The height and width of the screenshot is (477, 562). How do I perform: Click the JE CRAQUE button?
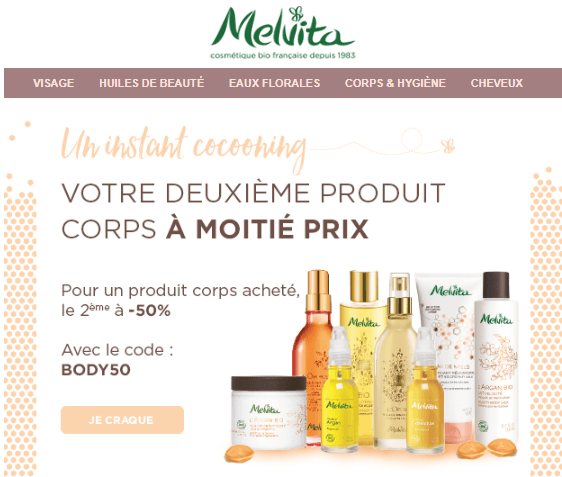tap(122, 420)
